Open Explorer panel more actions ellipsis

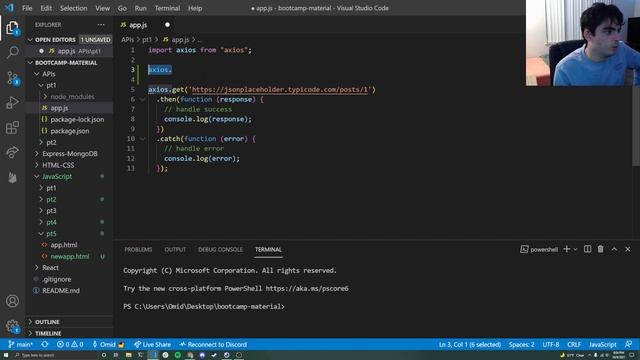coord(101,25)
